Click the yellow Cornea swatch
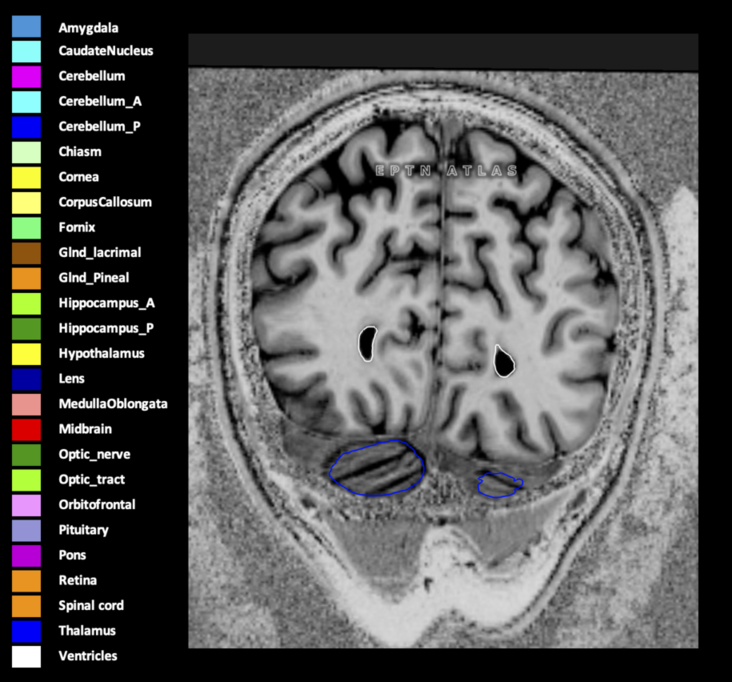The width and height of the screenshot is (732, 682). (x=26, y=177)
